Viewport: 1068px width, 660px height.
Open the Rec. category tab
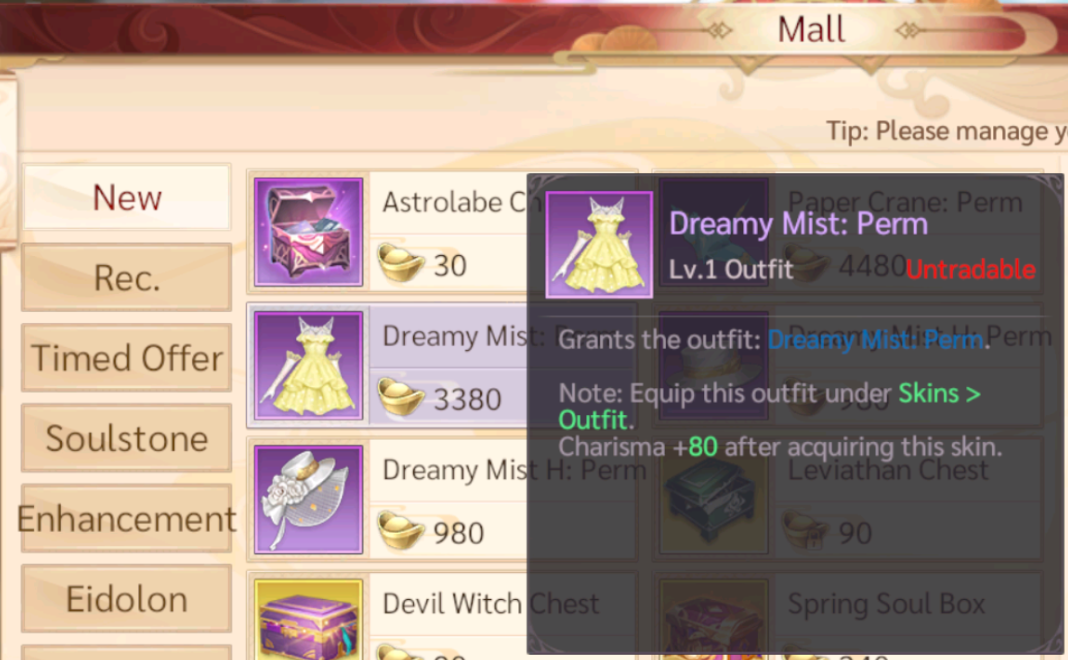click(127, 278)
